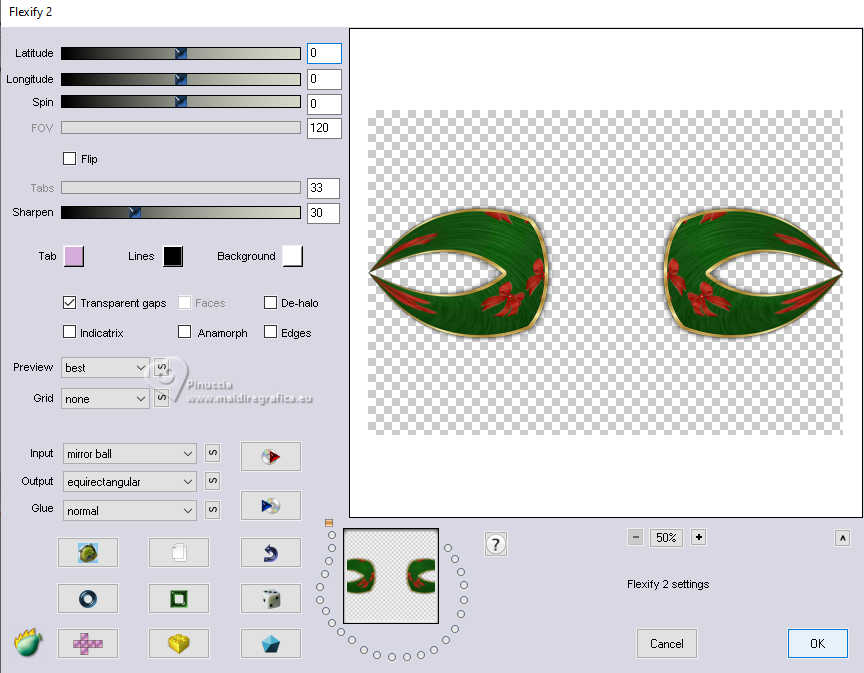Open the white Background color swatch

293,256
